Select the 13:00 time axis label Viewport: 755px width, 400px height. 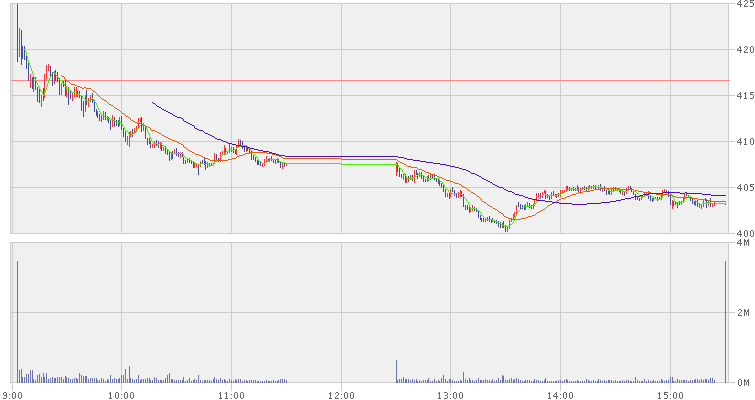(451, 393)
